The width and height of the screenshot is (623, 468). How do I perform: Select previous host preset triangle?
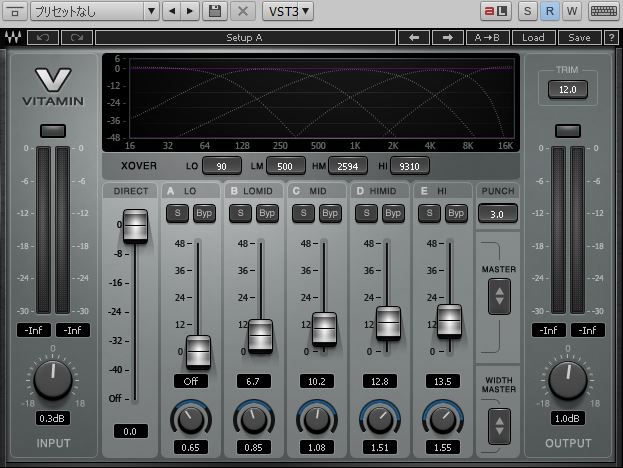tap(172, 11)
